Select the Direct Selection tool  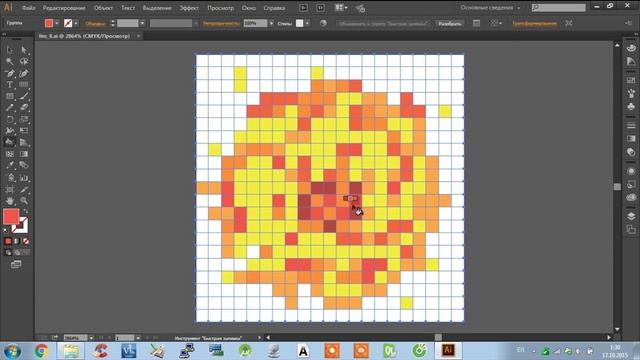tap(24, 50)
